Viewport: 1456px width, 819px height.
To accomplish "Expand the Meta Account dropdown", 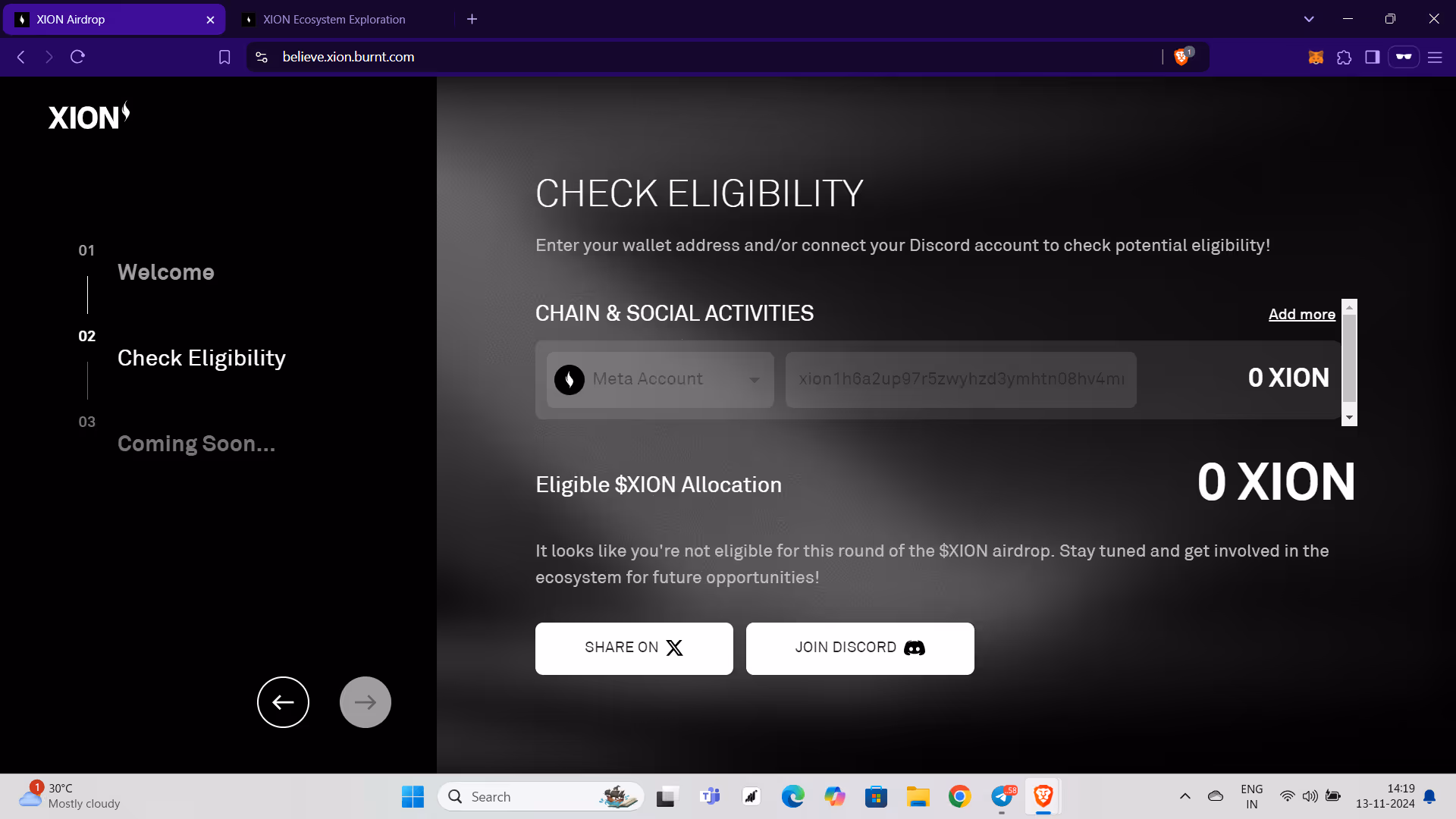I will tap(660, 379).
